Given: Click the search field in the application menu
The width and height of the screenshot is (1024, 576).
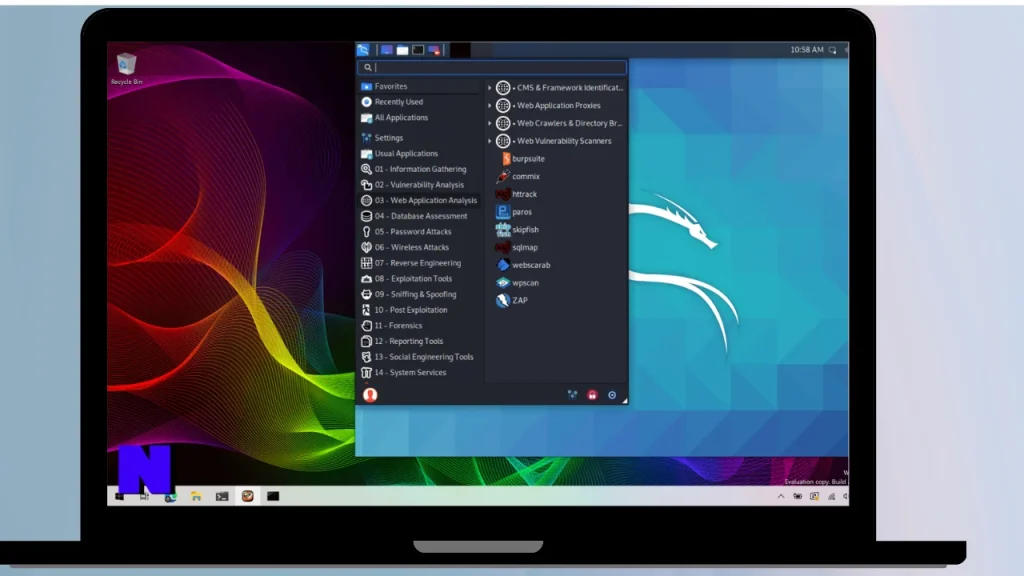Looking at the screenshot, I should pos(492,67).
